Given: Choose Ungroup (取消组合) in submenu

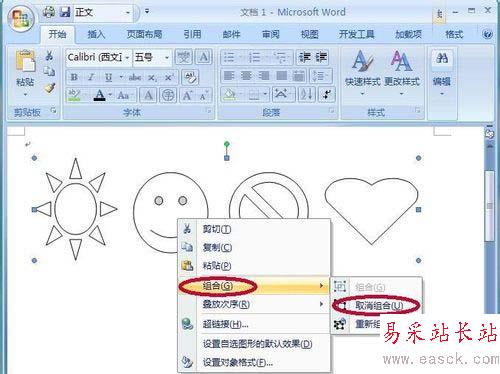Looking at the screenshot, I should coord(377,305).
